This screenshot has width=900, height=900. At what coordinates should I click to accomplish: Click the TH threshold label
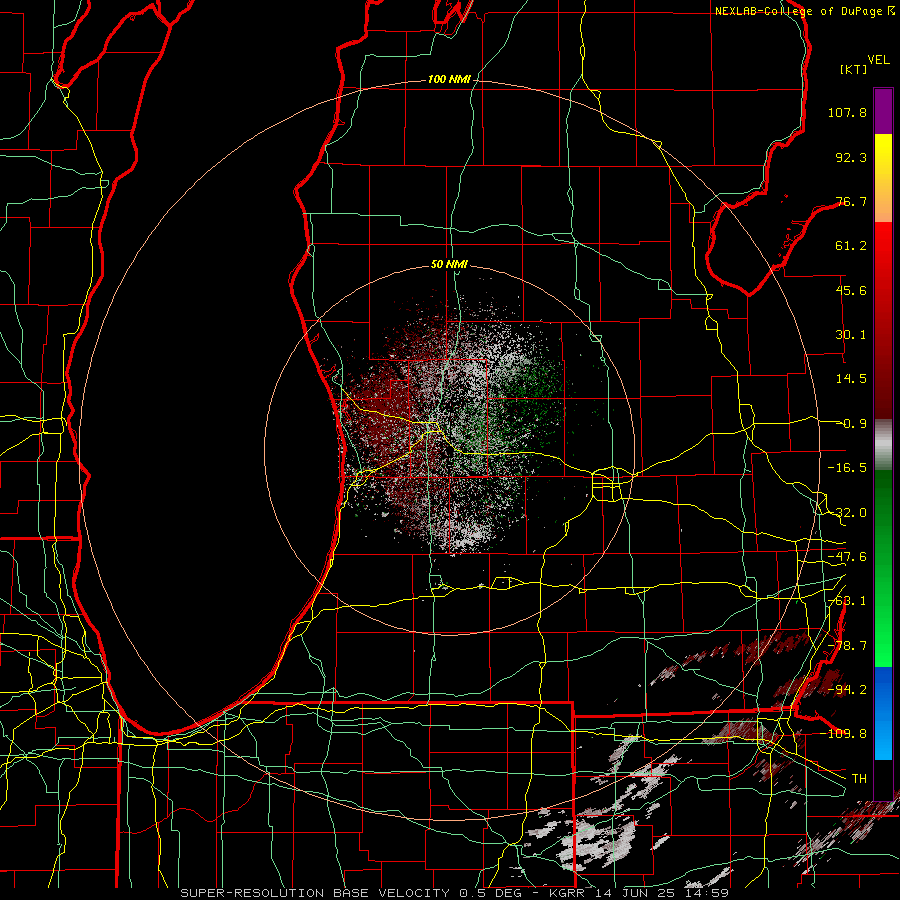859,779
